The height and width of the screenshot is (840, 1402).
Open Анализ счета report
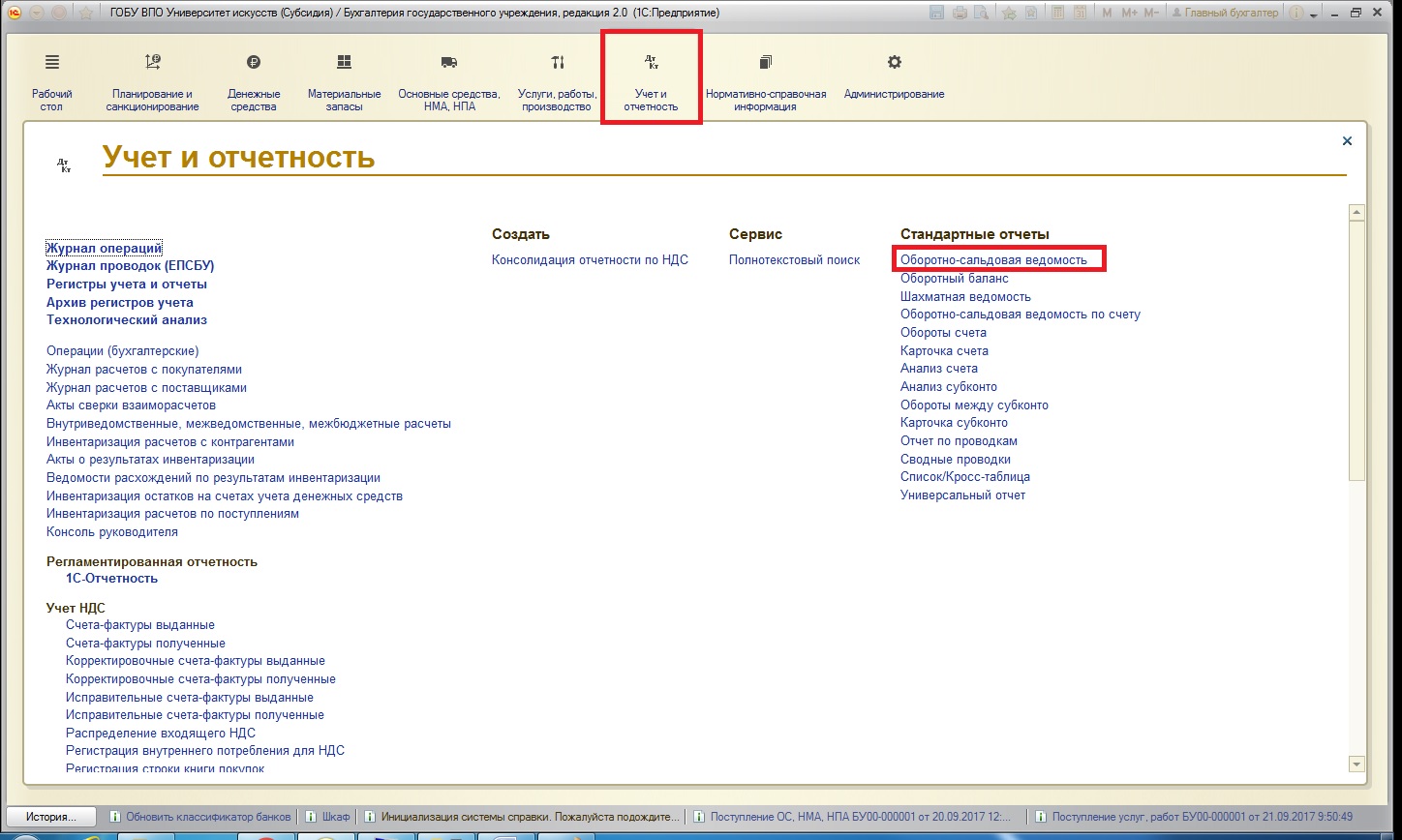point(939,368)
